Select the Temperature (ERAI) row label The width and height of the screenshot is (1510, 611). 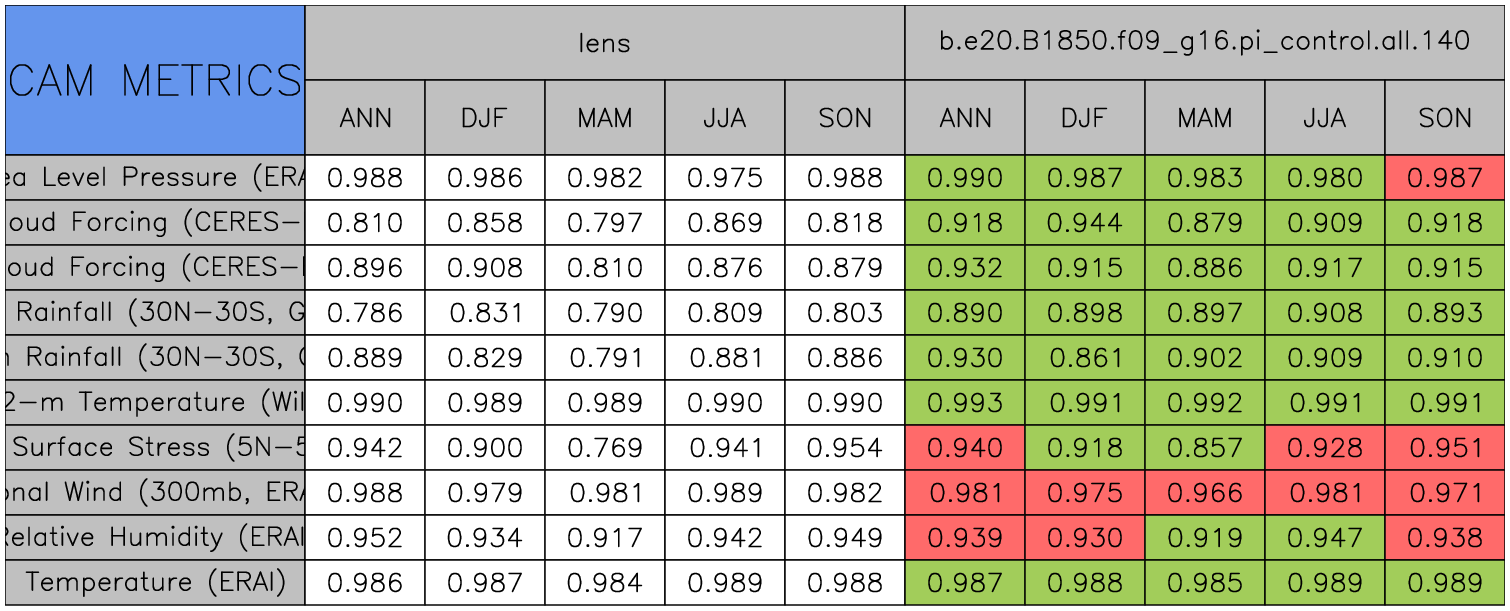pyautogui.click(x=155, y=583)
